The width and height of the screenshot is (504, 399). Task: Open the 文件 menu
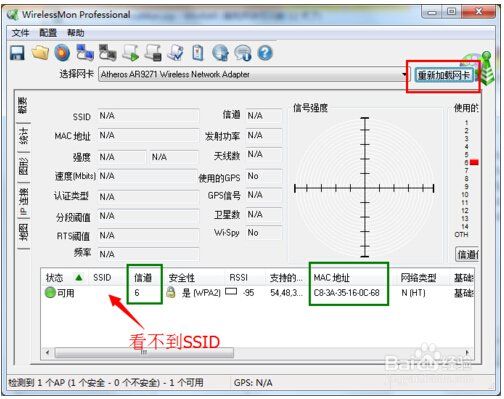pos(21,33)
